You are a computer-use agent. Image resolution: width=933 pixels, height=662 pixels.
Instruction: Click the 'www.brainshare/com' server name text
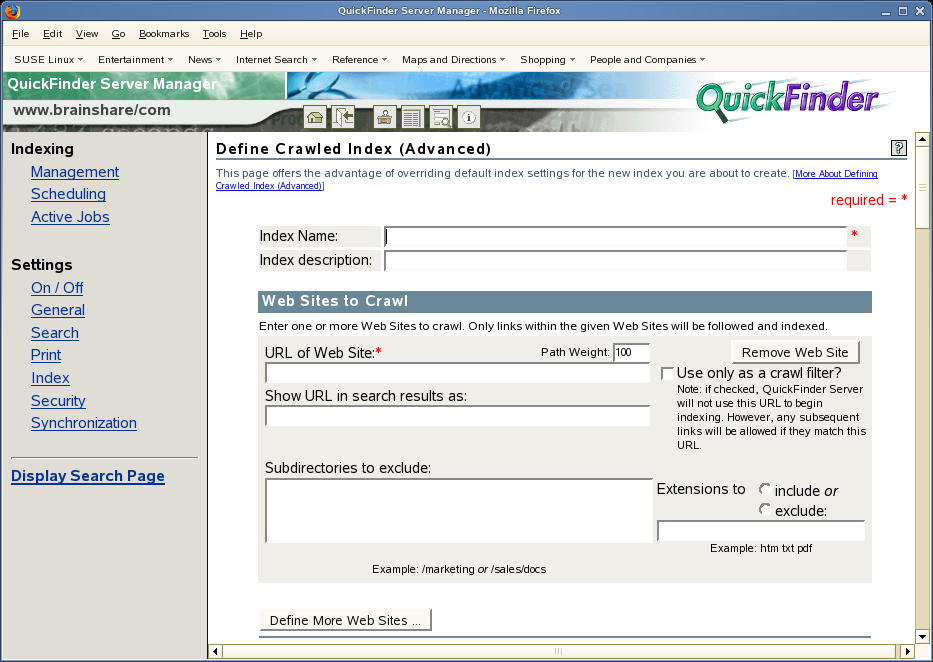click(x=92, y=110)
